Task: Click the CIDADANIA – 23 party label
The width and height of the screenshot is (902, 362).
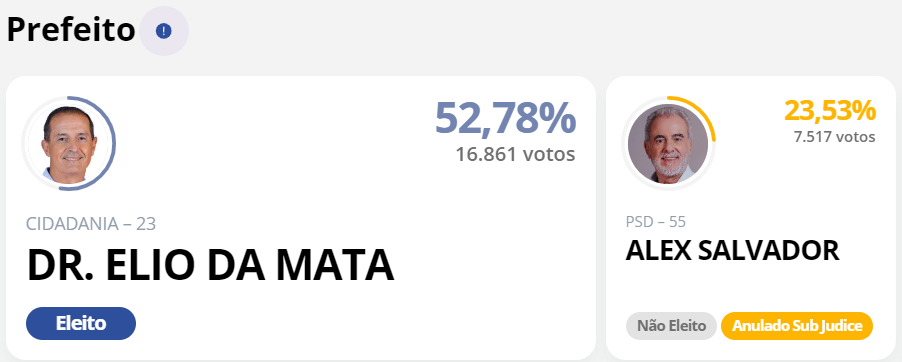Action: (x=91, y=224)
